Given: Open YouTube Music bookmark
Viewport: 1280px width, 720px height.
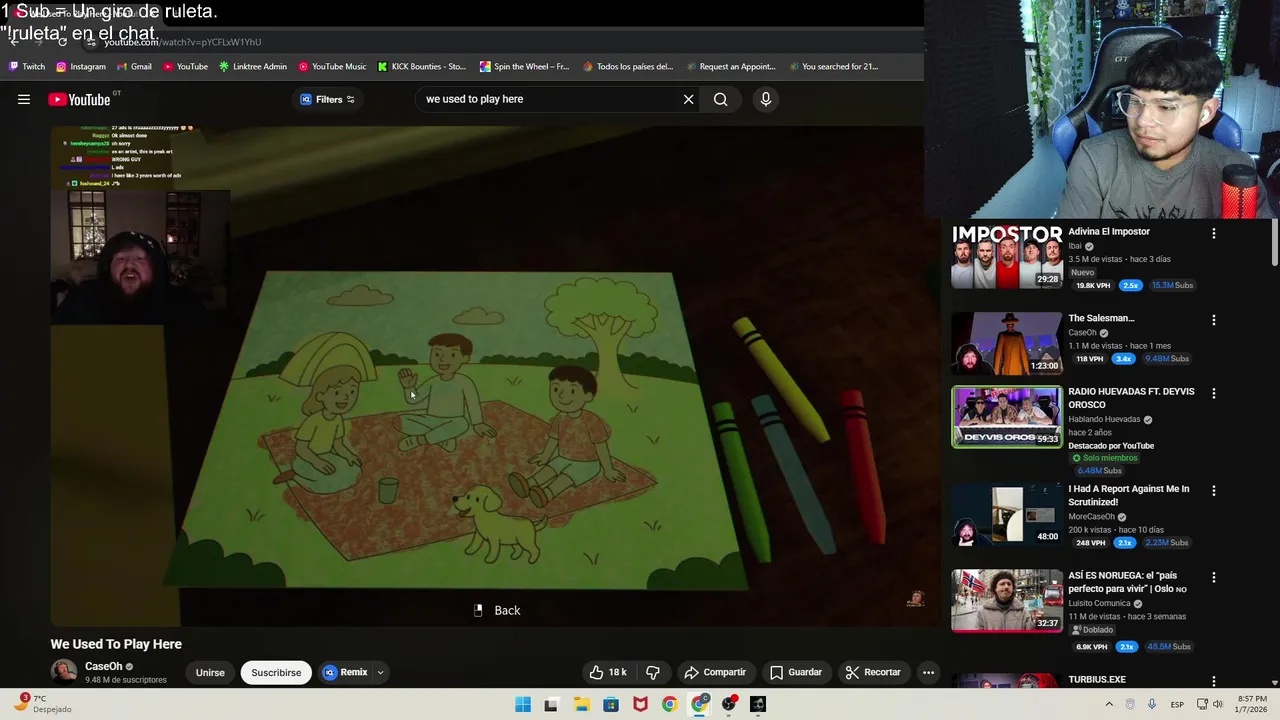Looking at the screenshot, I should 332,67.
